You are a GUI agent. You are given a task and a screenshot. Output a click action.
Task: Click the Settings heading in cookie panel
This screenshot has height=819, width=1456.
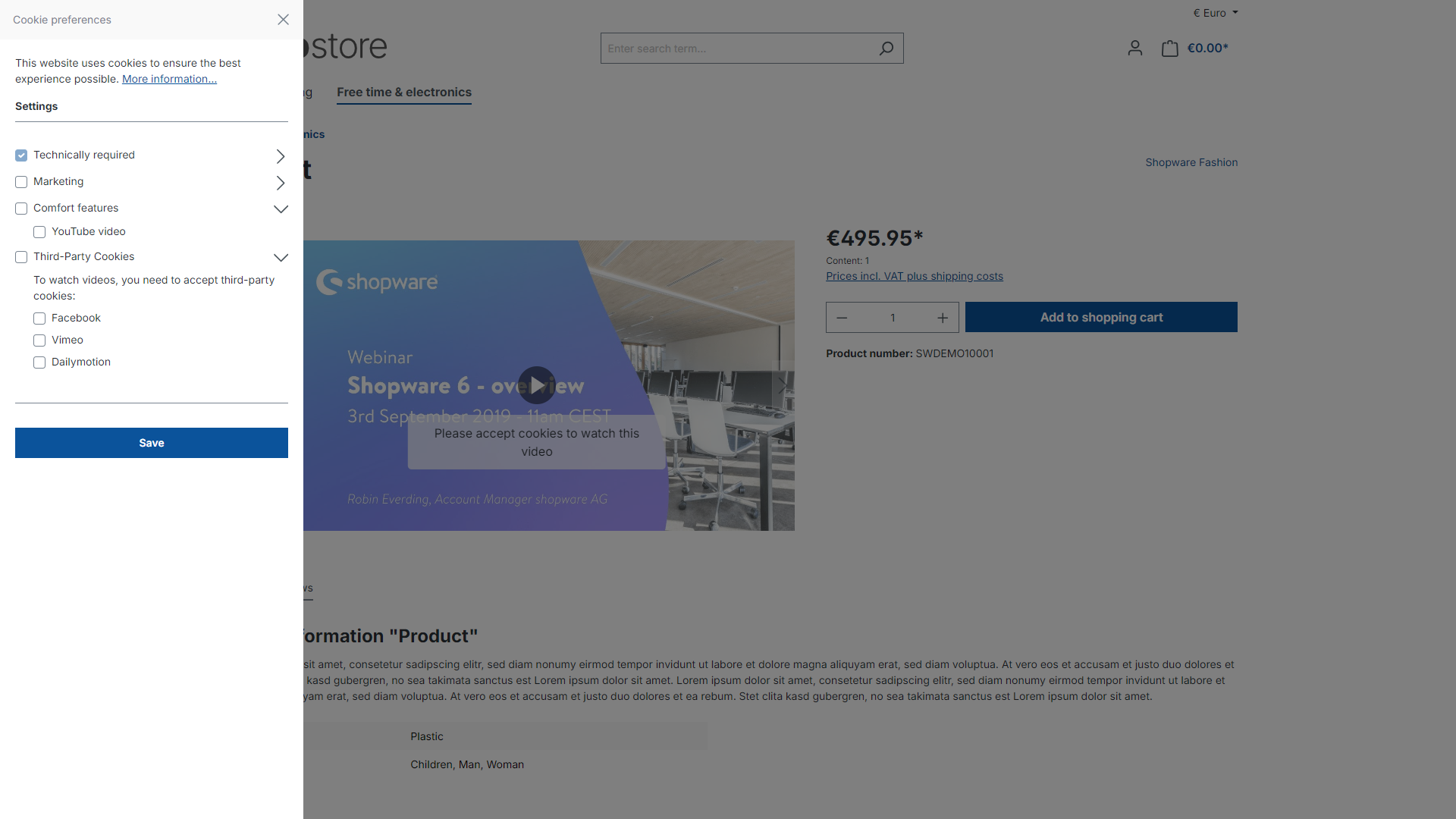tap(36, 106)
